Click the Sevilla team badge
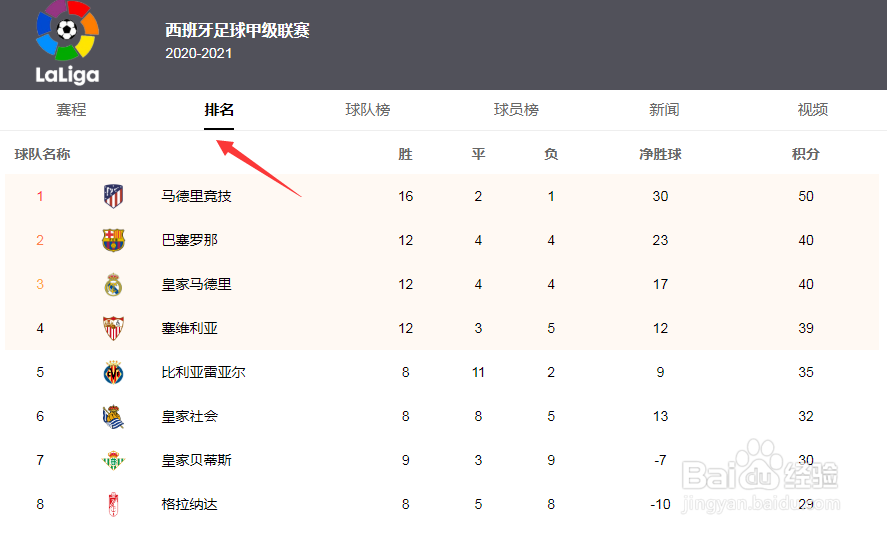 pyautogui.click(x=113, y=328)
